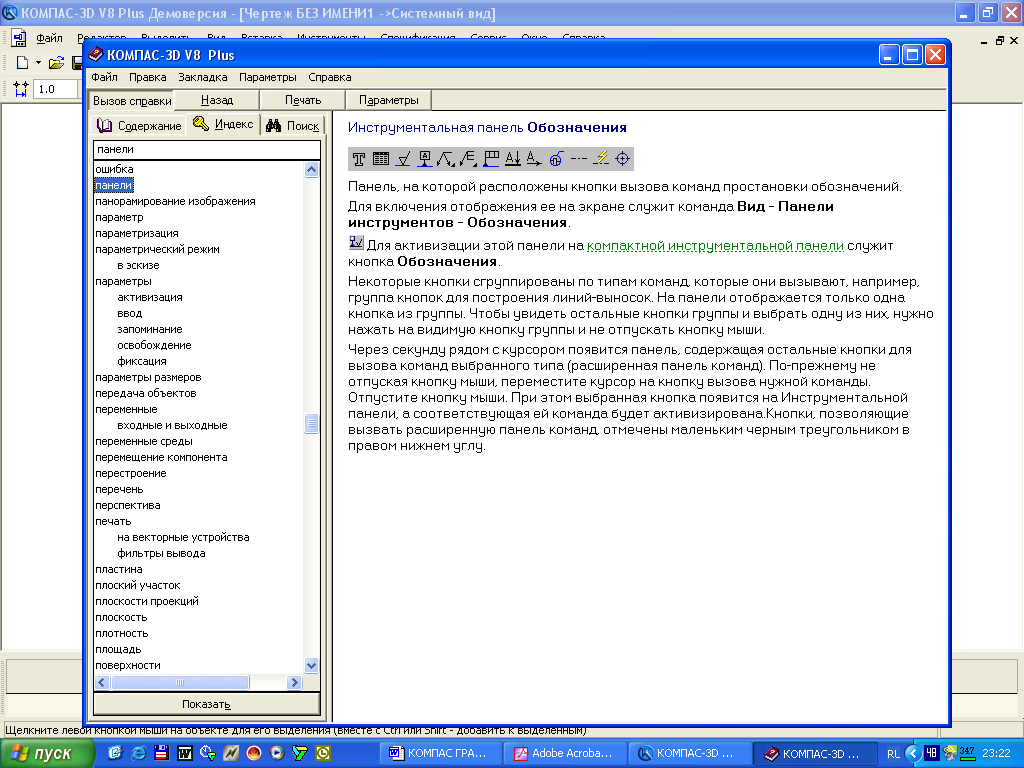Viewport: 1024px width, 768px height.
Task: Click the auto-axis lightning icon in the panel image
Action: coord(601,159)
